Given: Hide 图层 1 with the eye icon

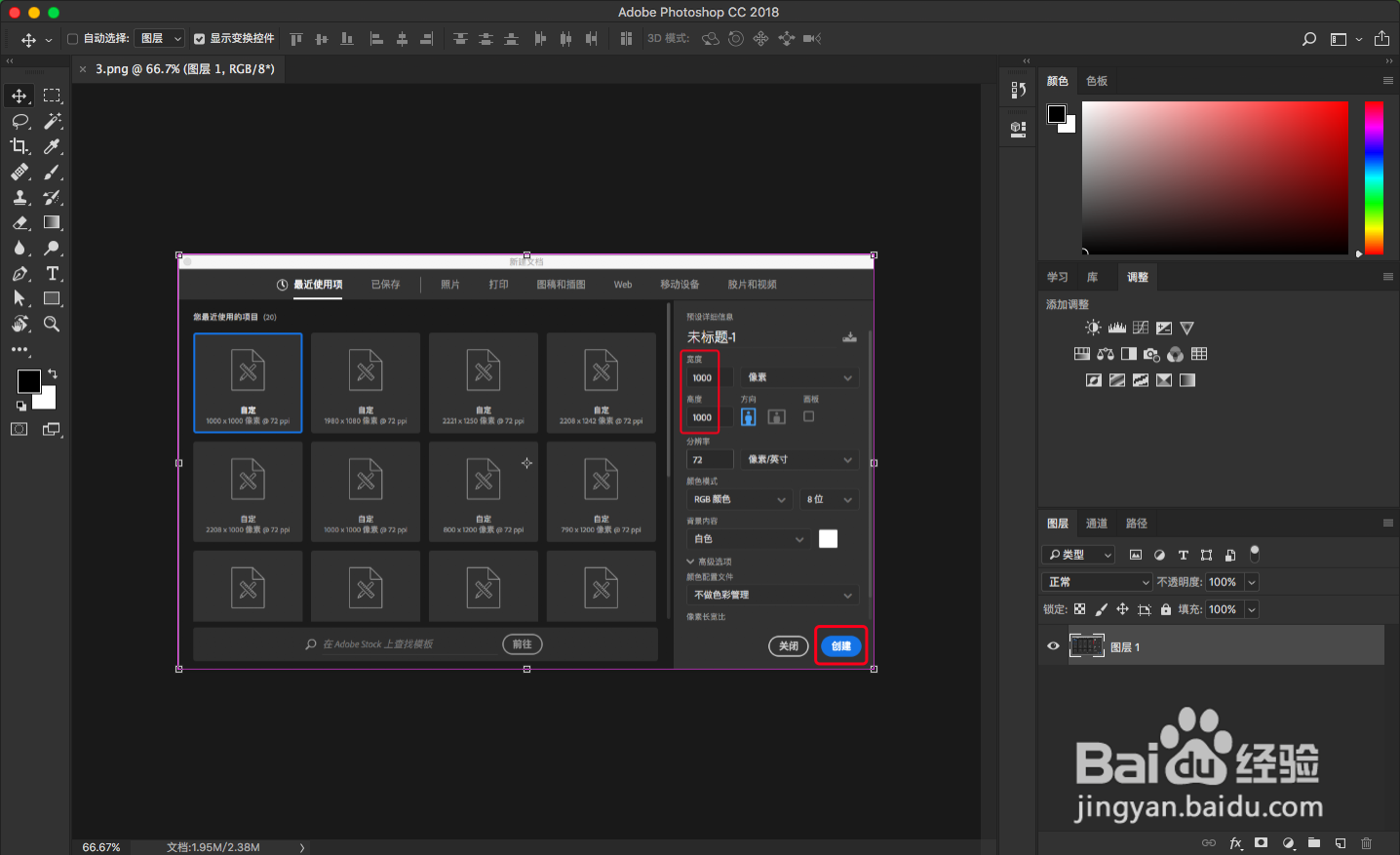Looking at the screenshot, I should pos(1053,646).
